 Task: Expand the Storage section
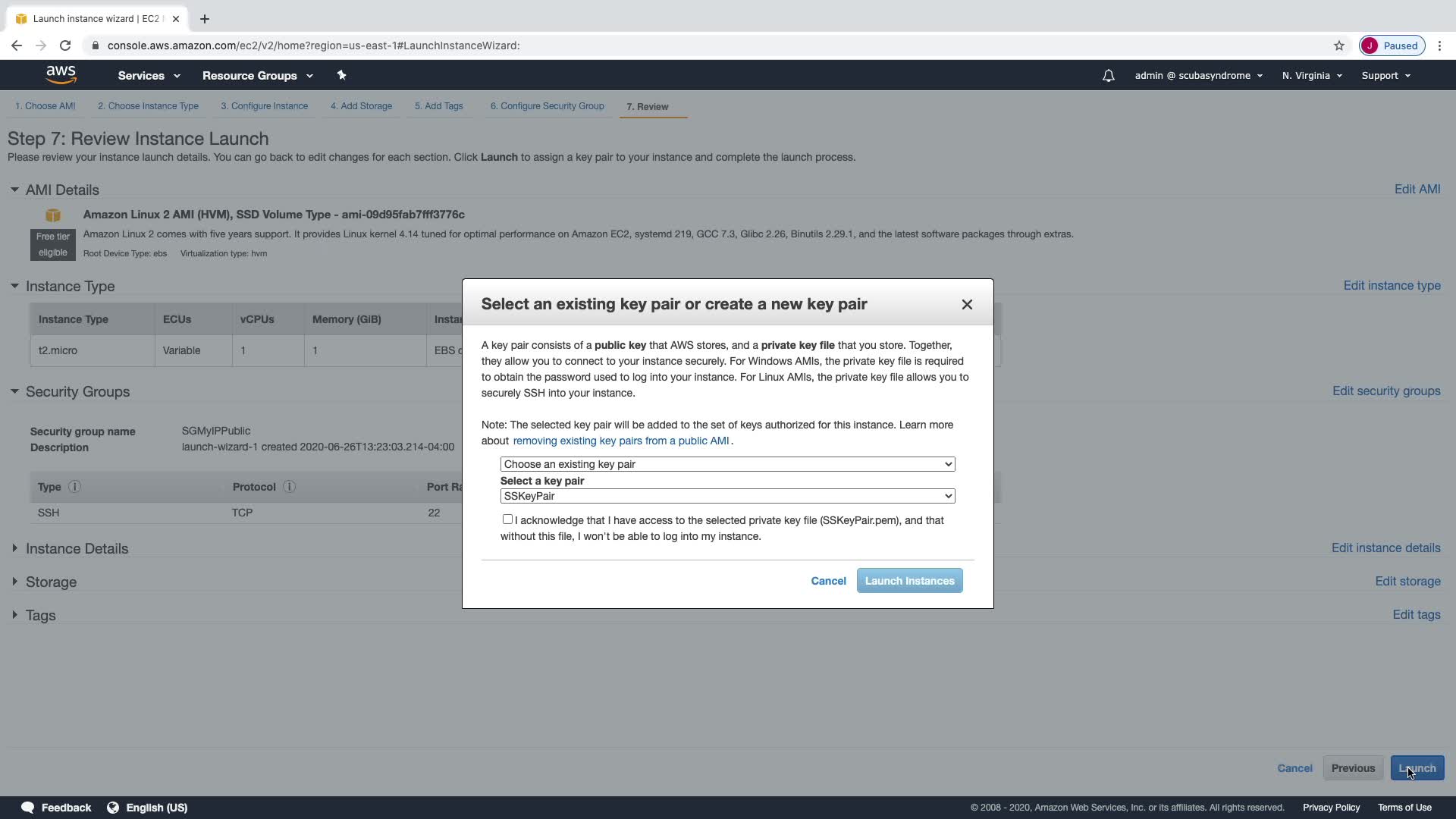click(51, 582)
